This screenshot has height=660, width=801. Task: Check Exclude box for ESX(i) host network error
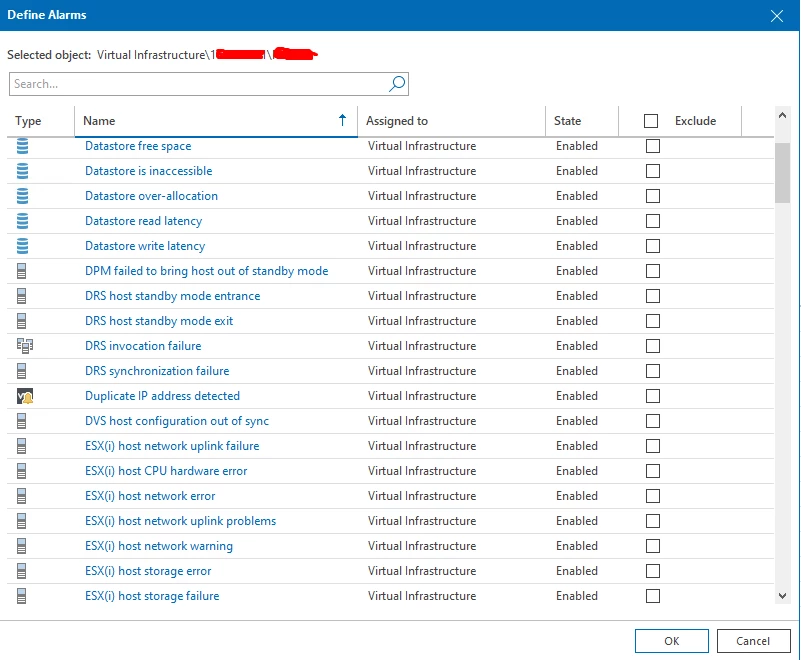pos(653,496)
